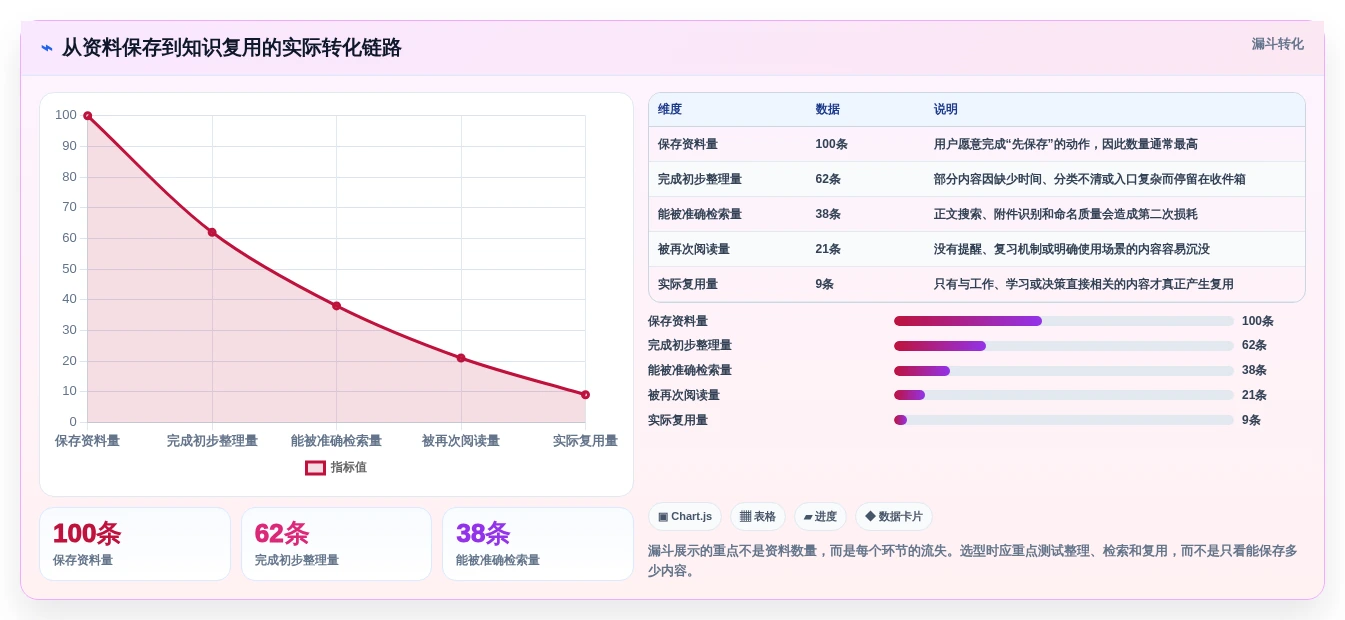Click the 38条 能被准确检索量 stat card
The width and height of the screenshot is (1345, 620).
(x=538, y=544)
